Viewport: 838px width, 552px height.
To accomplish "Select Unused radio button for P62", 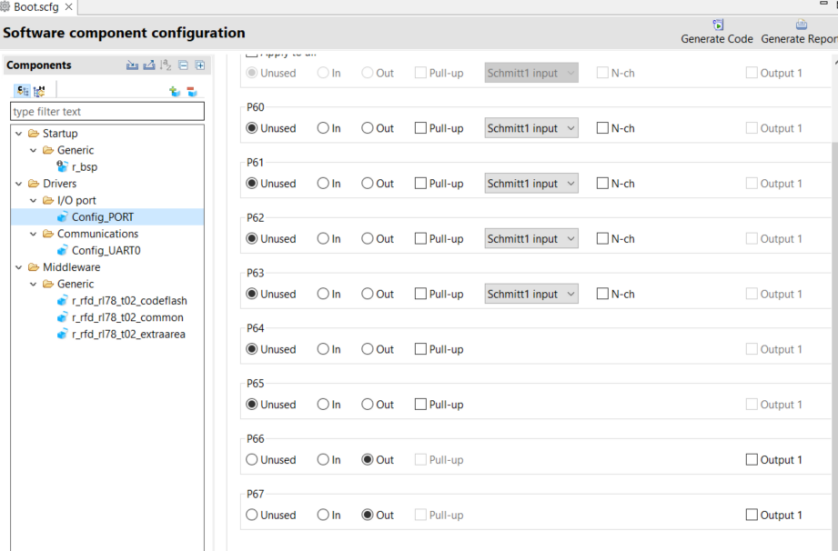I will tap(252, 238).
